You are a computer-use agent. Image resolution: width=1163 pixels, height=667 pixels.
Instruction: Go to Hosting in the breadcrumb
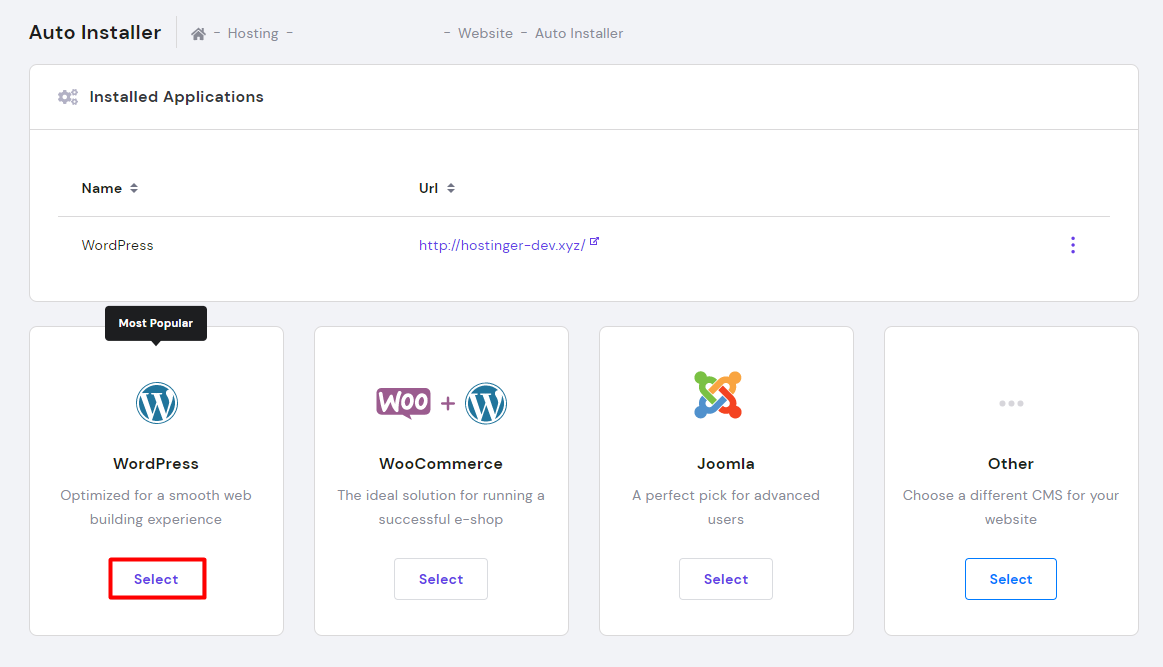(252, 34)
